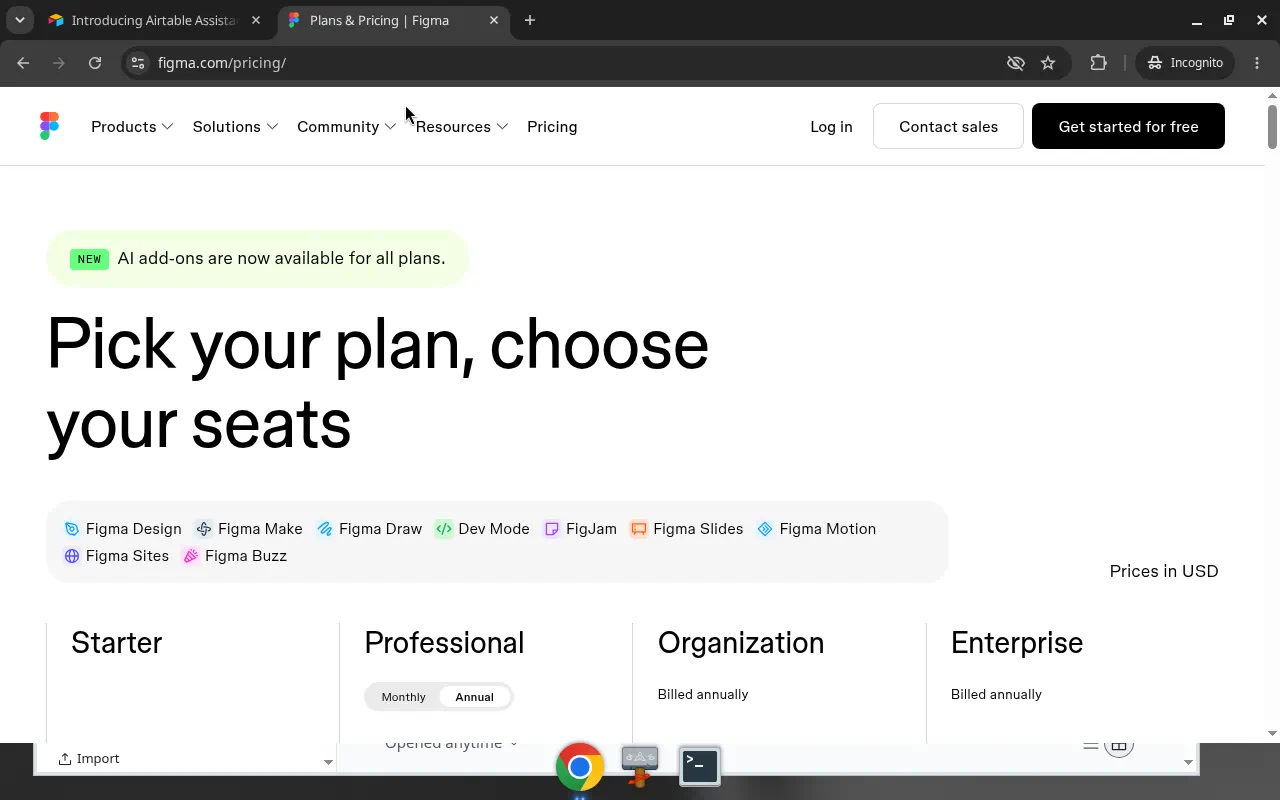Image resolution: width=1280 pixels, height=800 pixels.
Task: Open the tab search dropdown arrow
Action: (19, 20)
